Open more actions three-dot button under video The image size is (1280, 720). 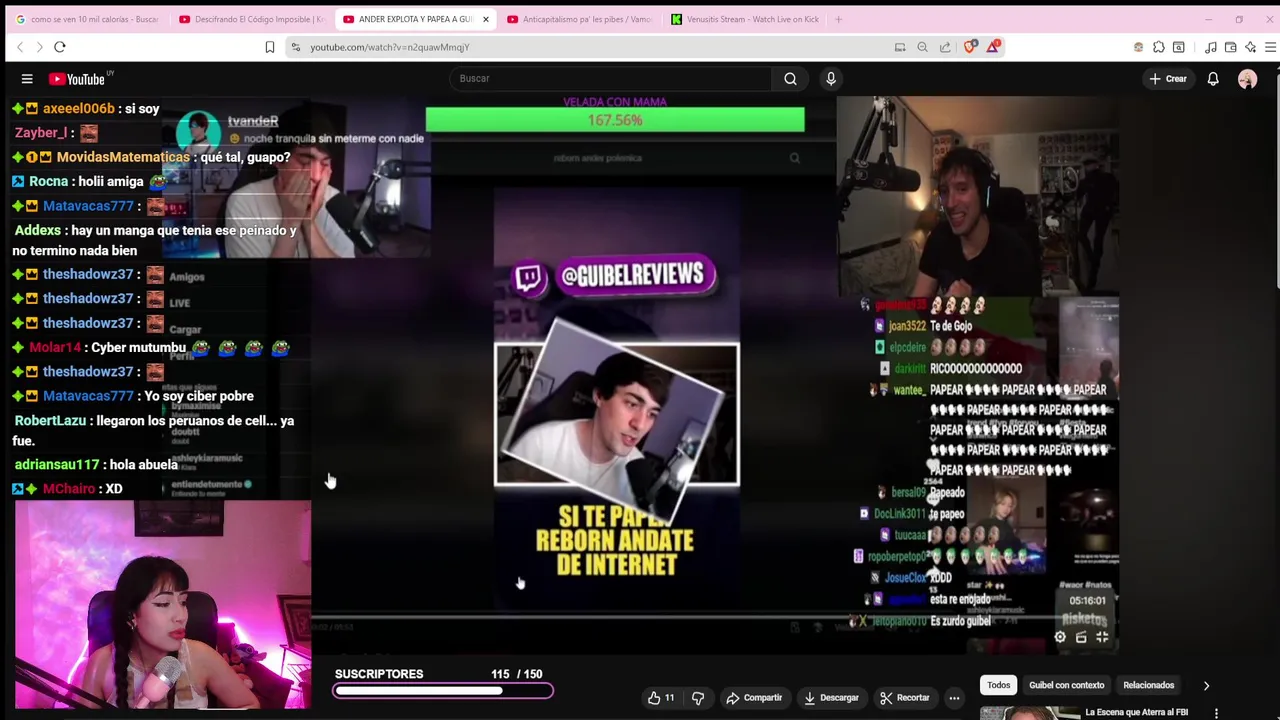pyautogui.click(x=954, y=698)
